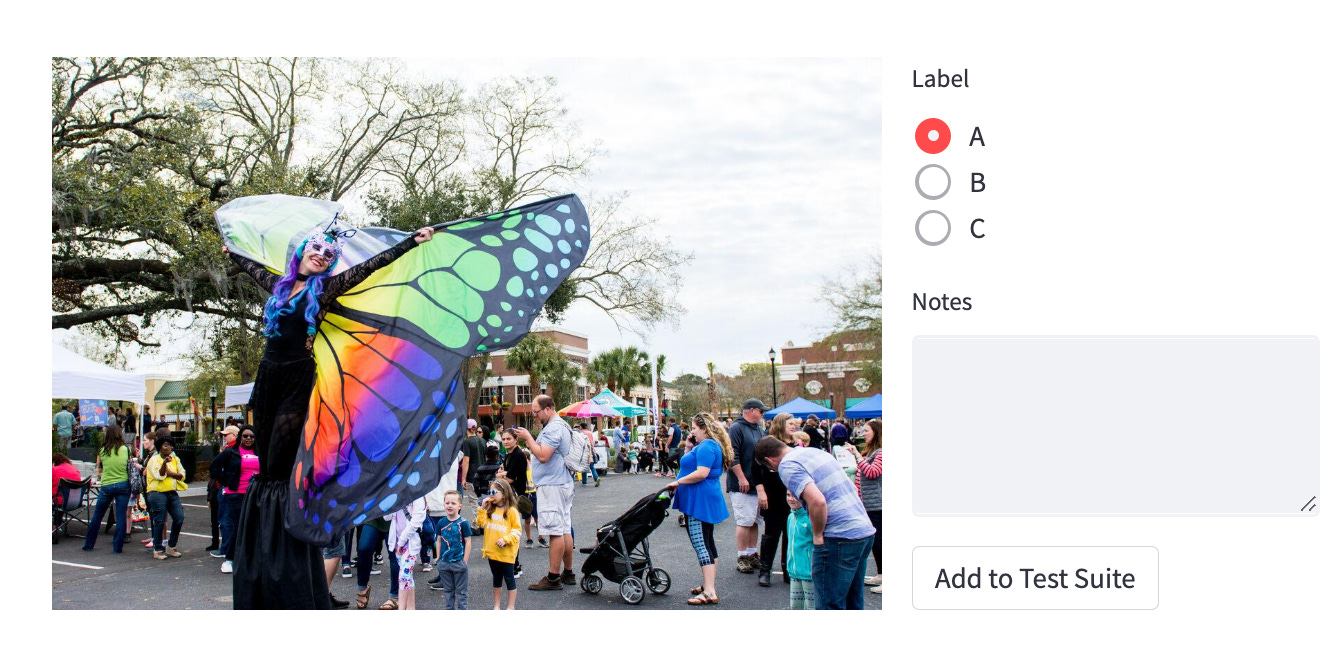1344x658 pixels.
Task: Click the black stroller in the photo
Action: (625, 545)
